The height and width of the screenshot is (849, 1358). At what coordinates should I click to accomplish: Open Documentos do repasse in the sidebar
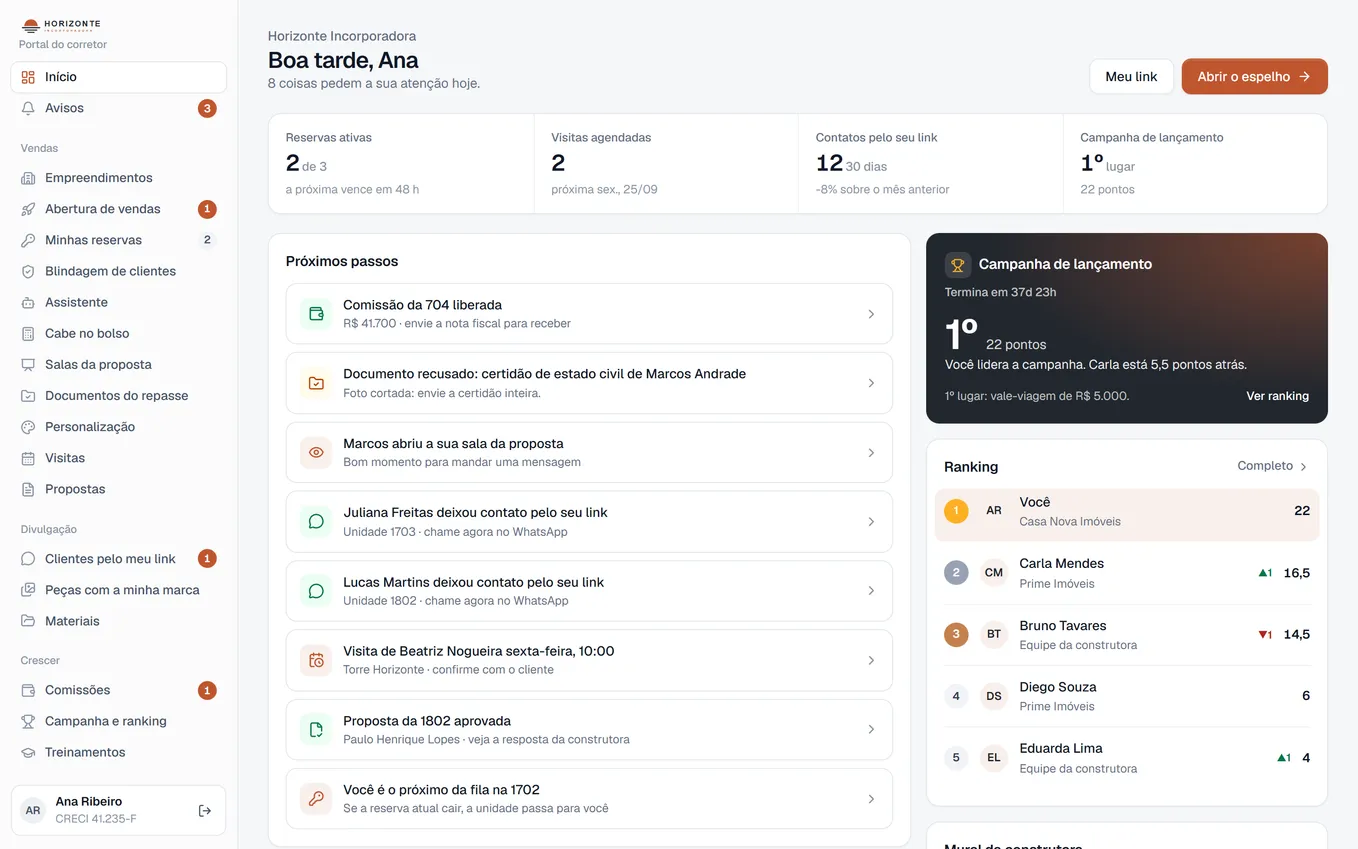tap(119, 396)
